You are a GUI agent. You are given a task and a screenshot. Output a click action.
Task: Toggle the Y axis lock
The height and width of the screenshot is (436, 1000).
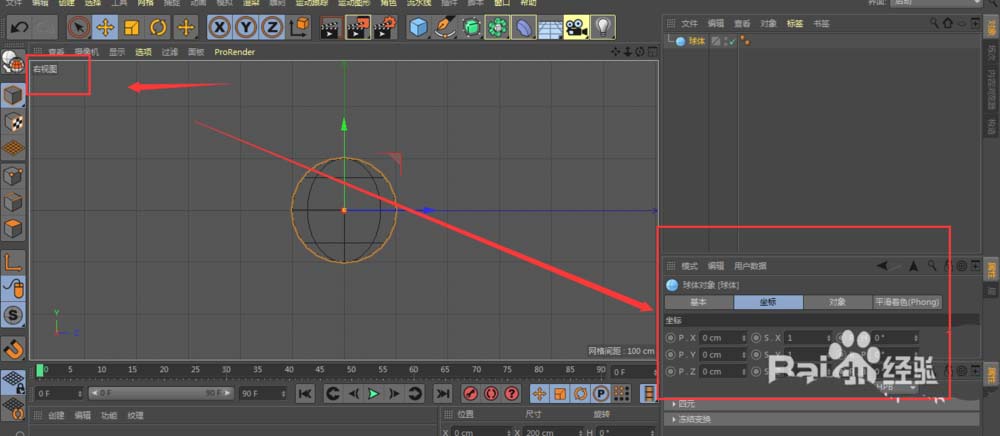point(246,27)
